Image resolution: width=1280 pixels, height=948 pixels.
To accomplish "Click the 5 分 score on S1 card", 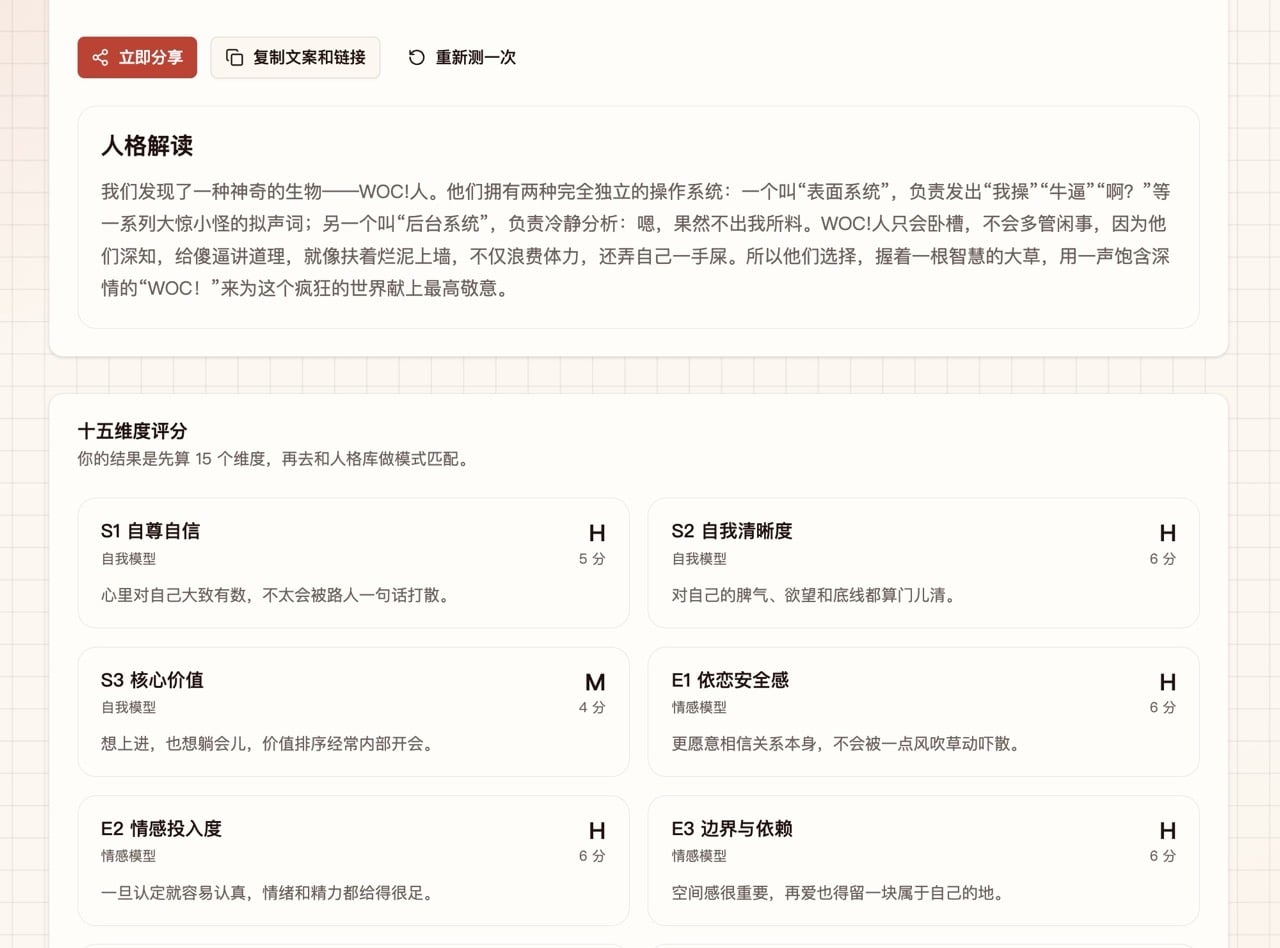I will 593,559.
